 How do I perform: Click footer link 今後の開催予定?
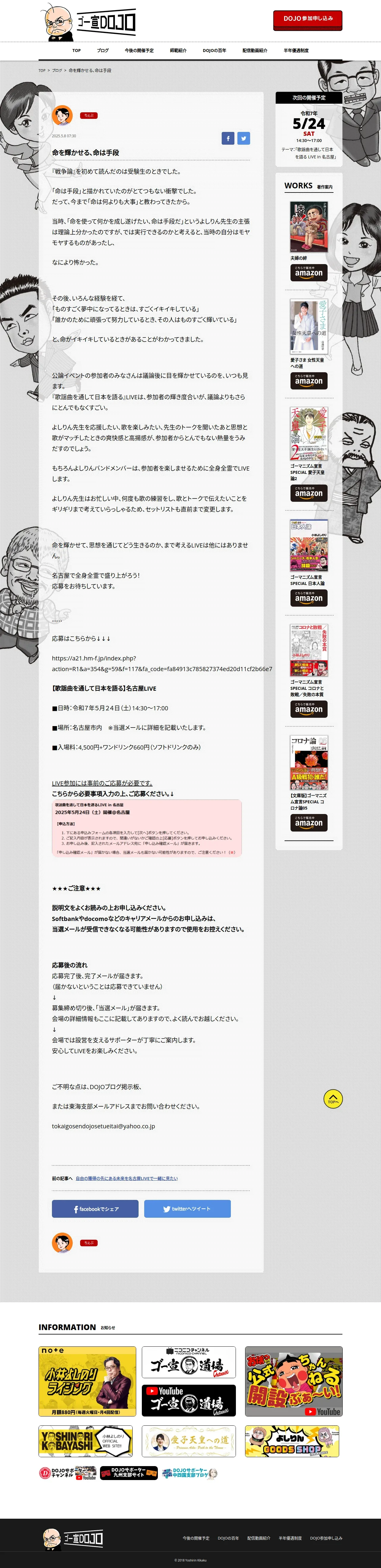pos(196,1538)
